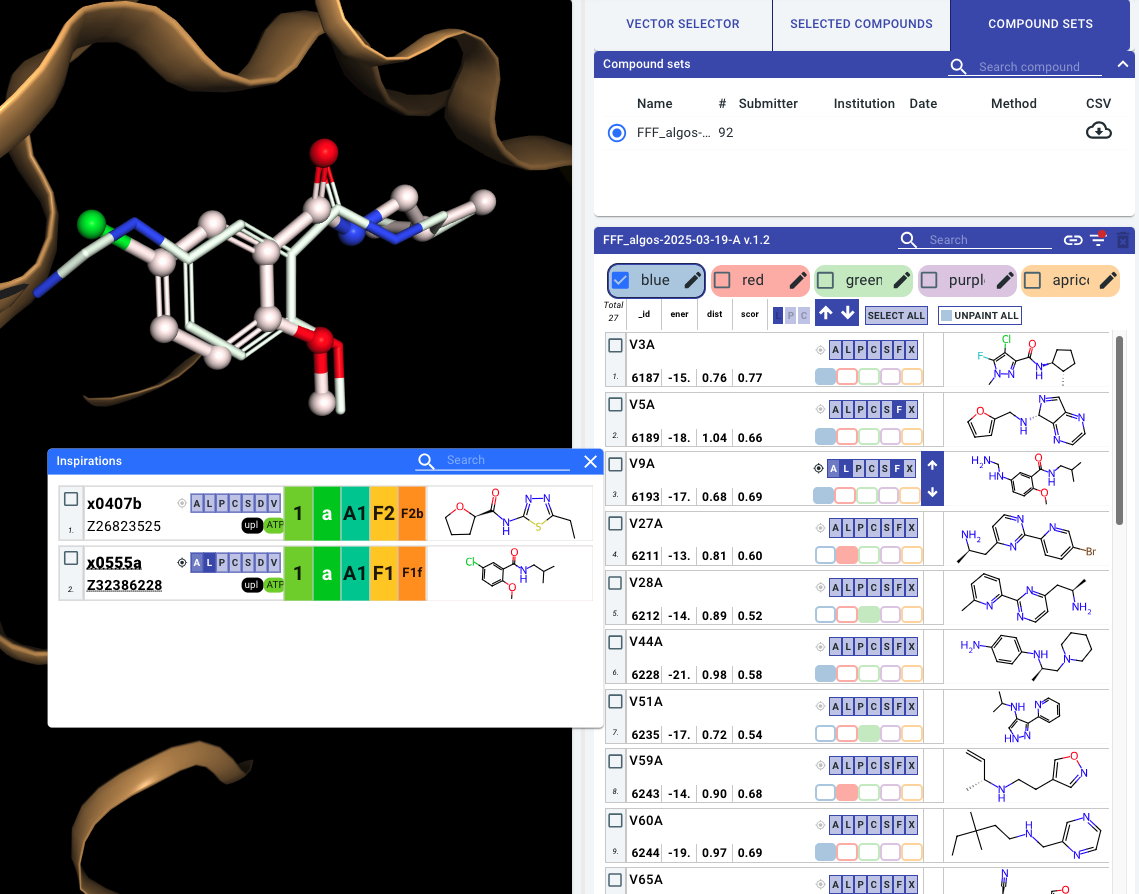Screen dimensions: 1139x894
Task: Sort by the dist column header
Action: point(715,314)
